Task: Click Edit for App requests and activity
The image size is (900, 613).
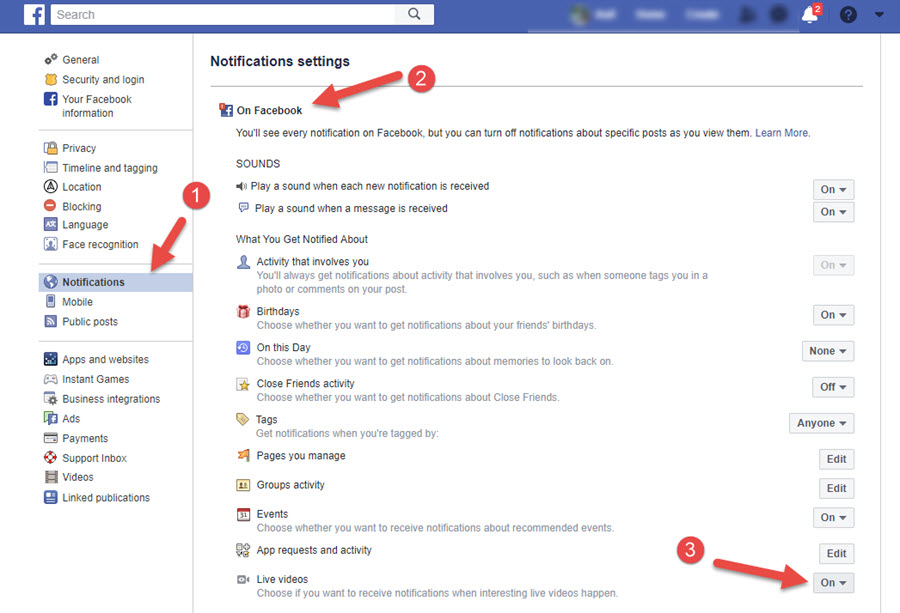Action: click(x=836, y=554)
